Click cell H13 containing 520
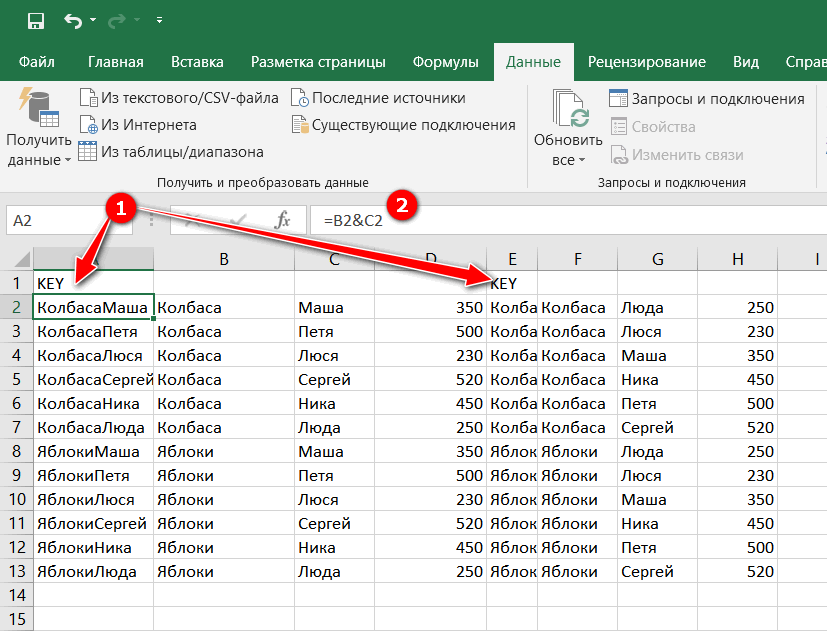 [737, 571]
